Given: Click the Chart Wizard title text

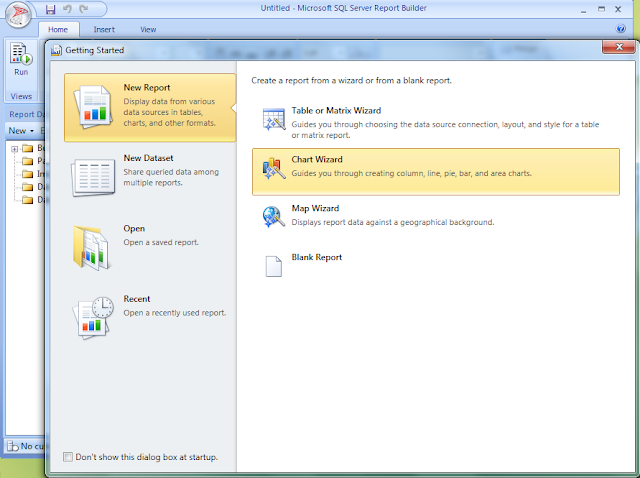Looking at the screenshot, I should [317, 160].
